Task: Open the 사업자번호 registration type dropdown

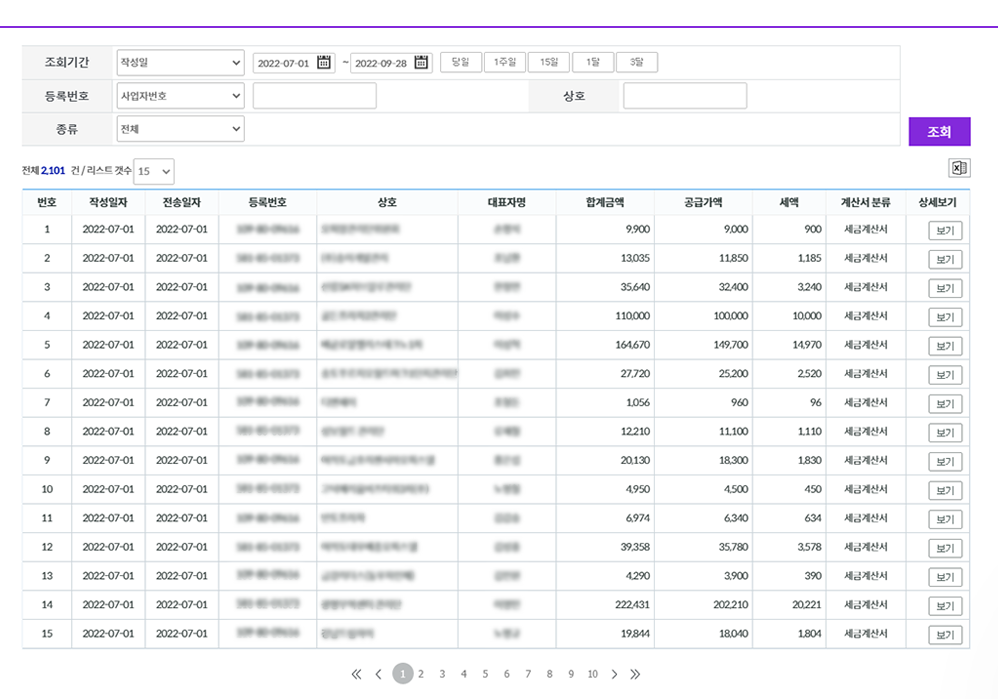Action: 180,96
